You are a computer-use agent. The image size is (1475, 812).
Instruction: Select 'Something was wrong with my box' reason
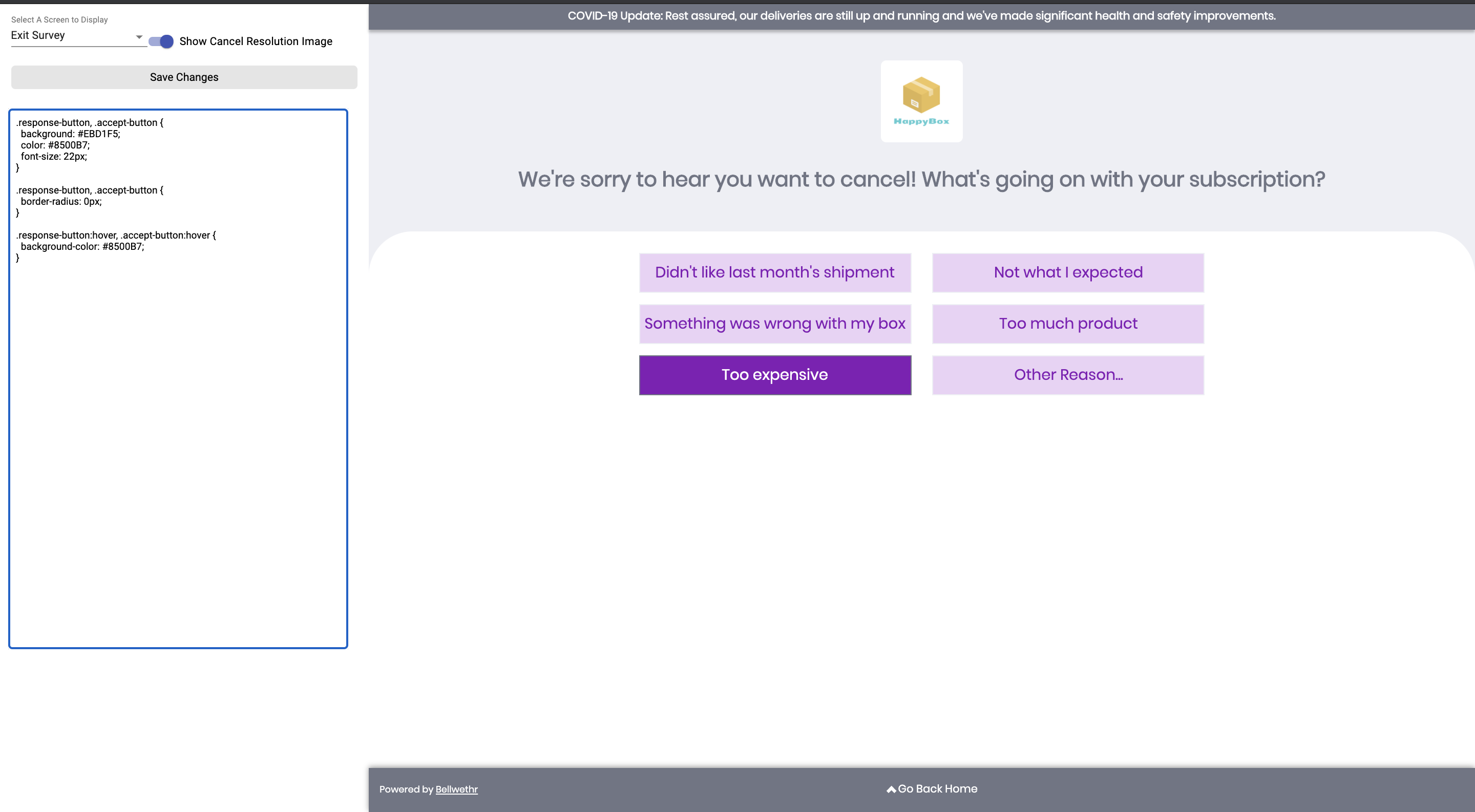click(775, 323)
